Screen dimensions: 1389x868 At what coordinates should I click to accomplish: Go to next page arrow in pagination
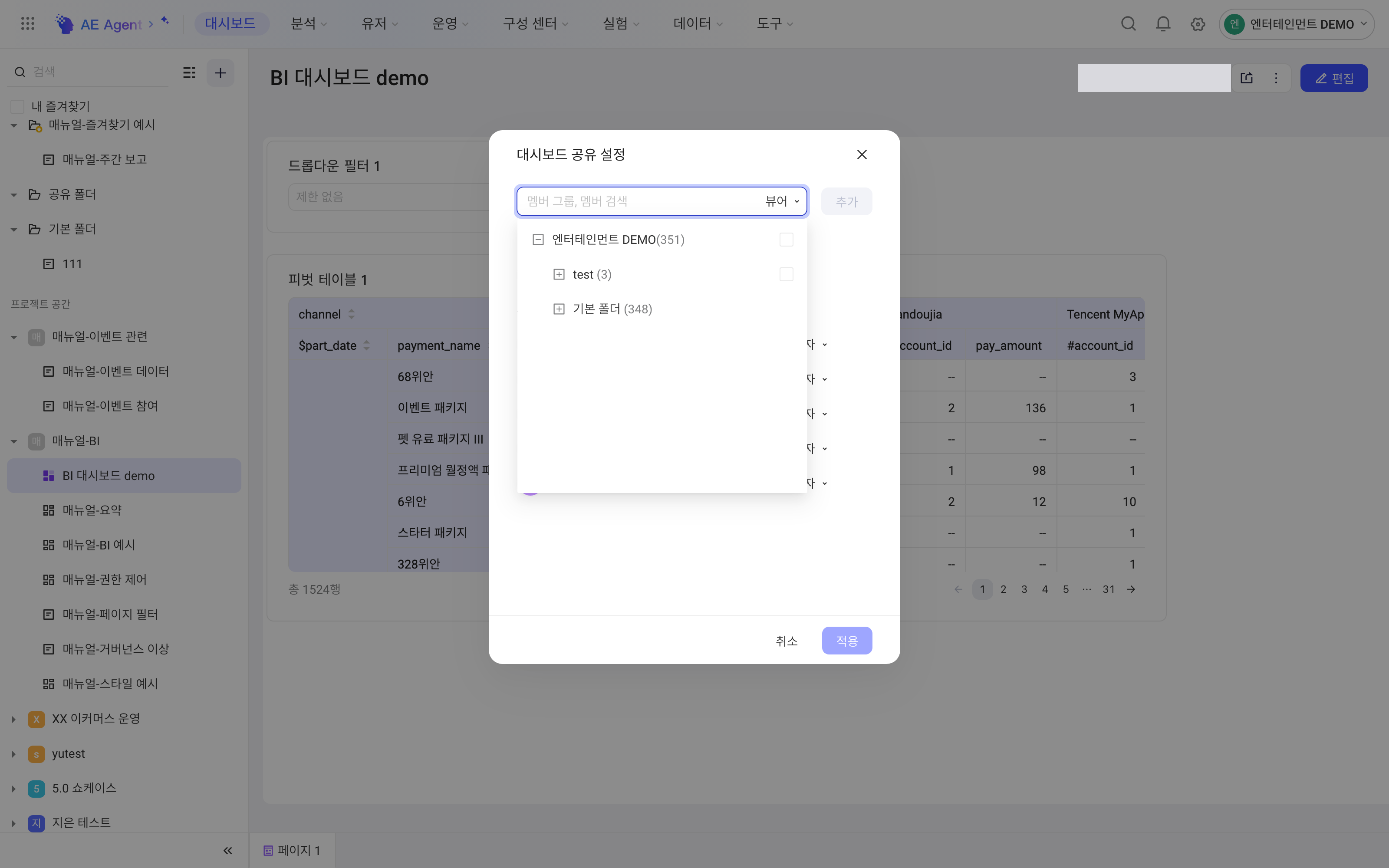coord(1131,589)
